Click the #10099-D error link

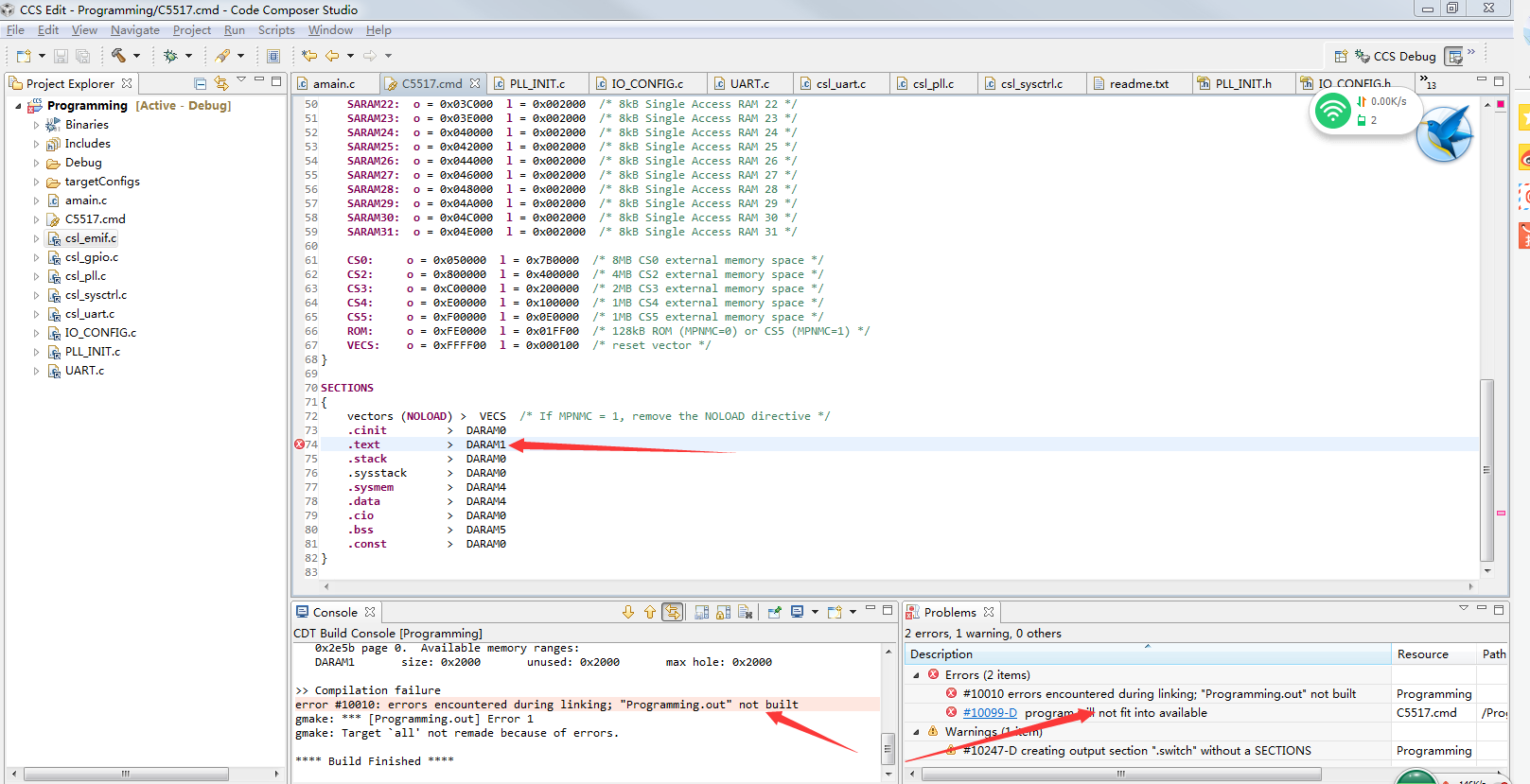[990, 713]
